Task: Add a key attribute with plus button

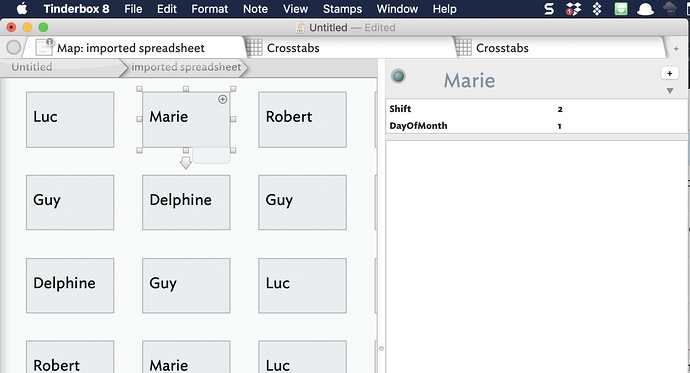Action: coord(669,73)
